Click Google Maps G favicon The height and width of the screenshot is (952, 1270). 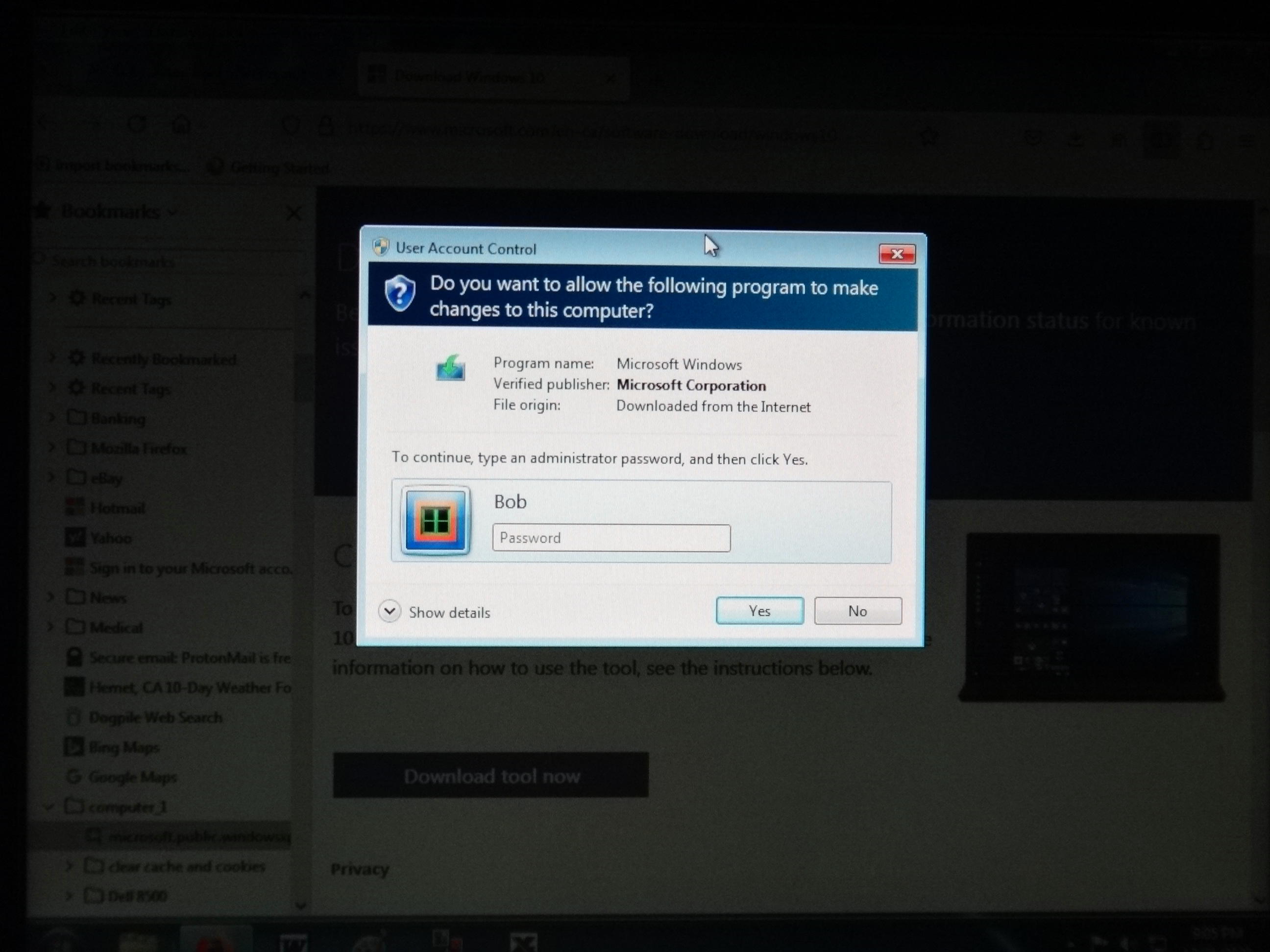point(73,777)
